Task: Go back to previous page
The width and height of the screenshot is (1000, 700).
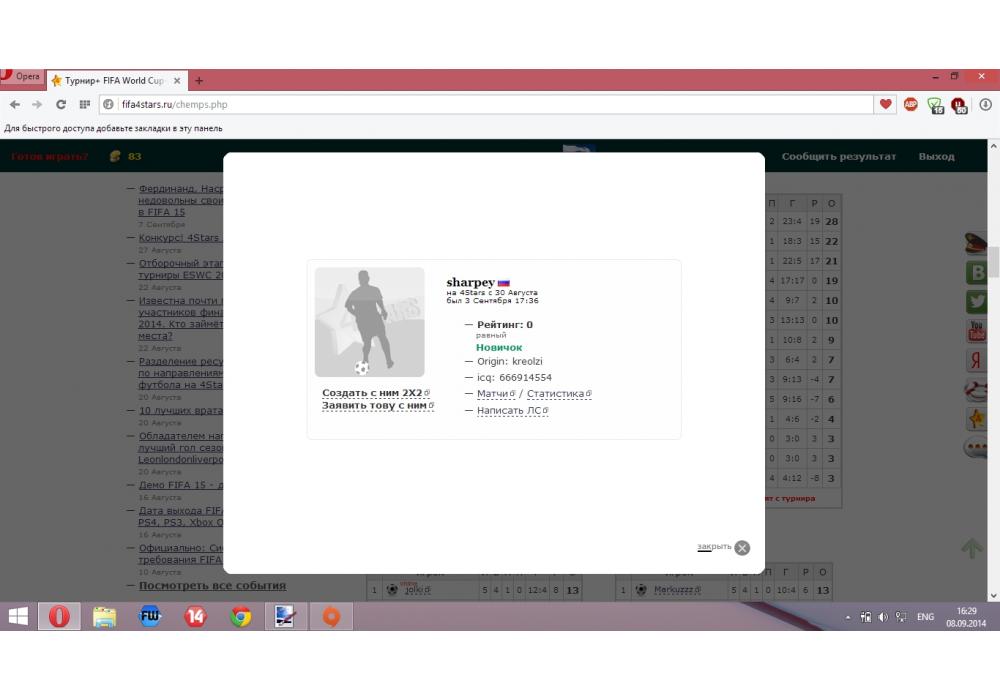Action: pyautogui.click(x=15, y=105)
